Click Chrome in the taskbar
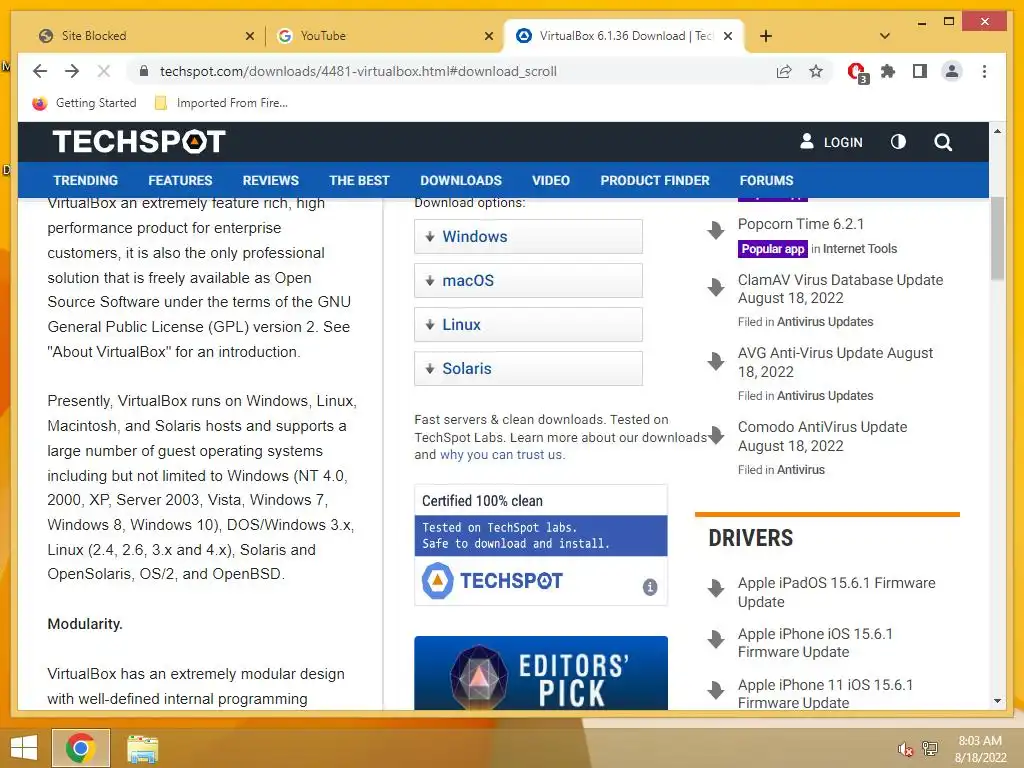The width and height of the screenshot is (1024, 768). tap(81, 748)
